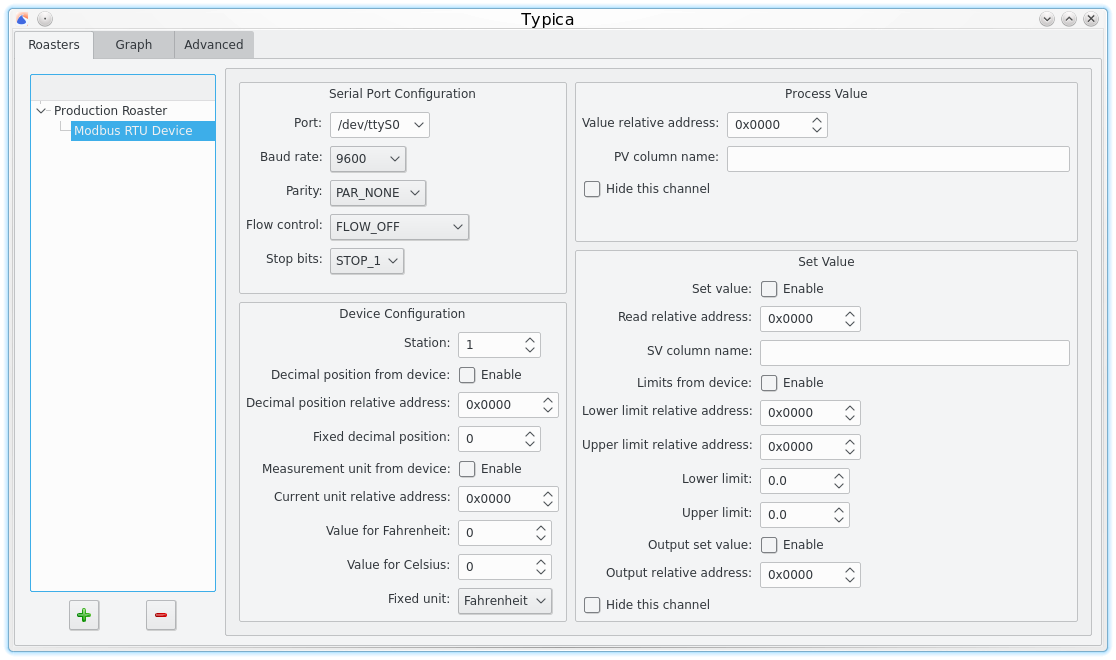Open the Port dropdown showing /dev/ttyS0
The width and height of the screenshot is (1116, 660).
tap(379, 125)
